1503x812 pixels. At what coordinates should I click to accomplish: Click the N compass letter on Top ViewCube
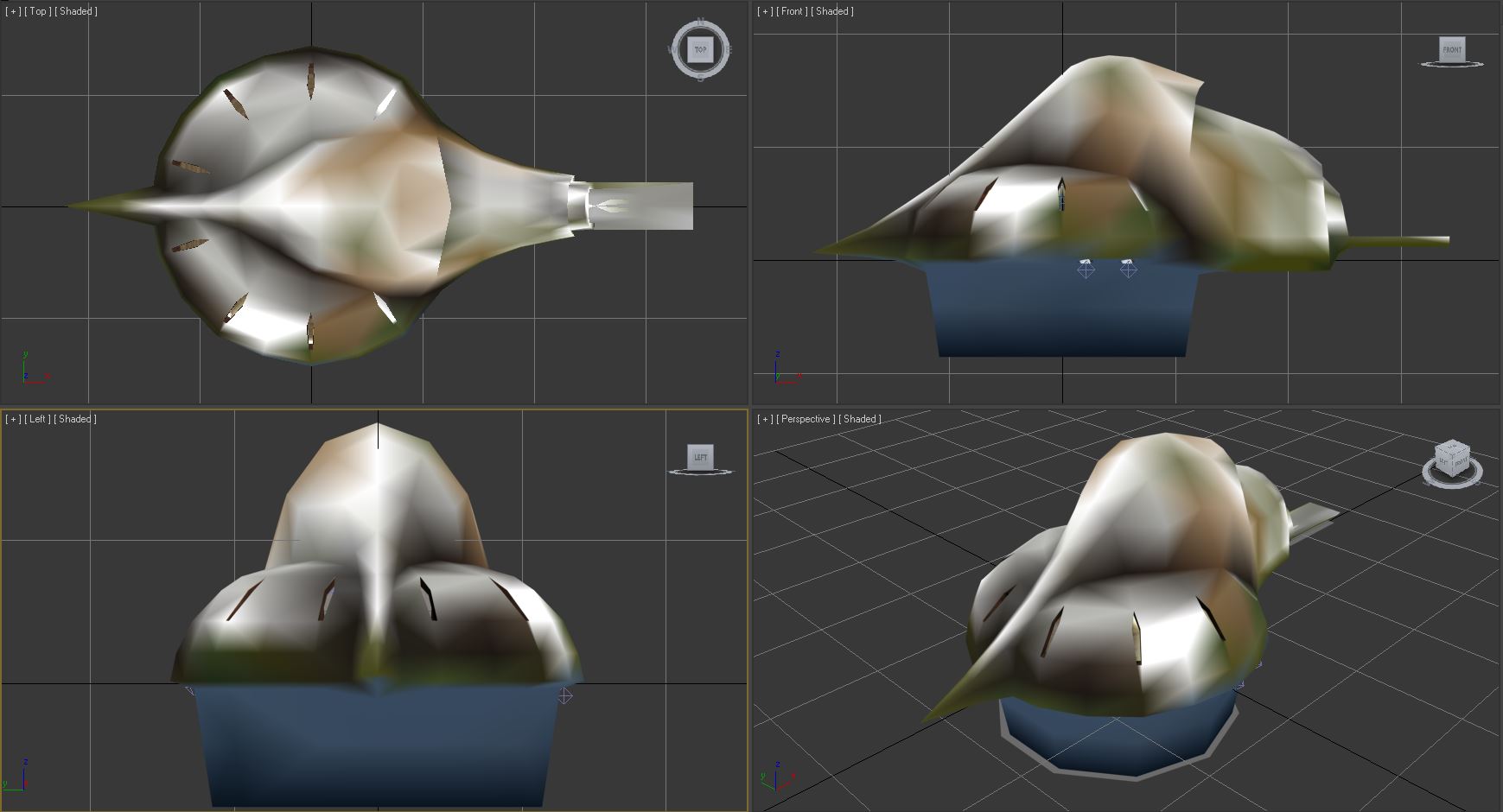(x=700, y=22)
